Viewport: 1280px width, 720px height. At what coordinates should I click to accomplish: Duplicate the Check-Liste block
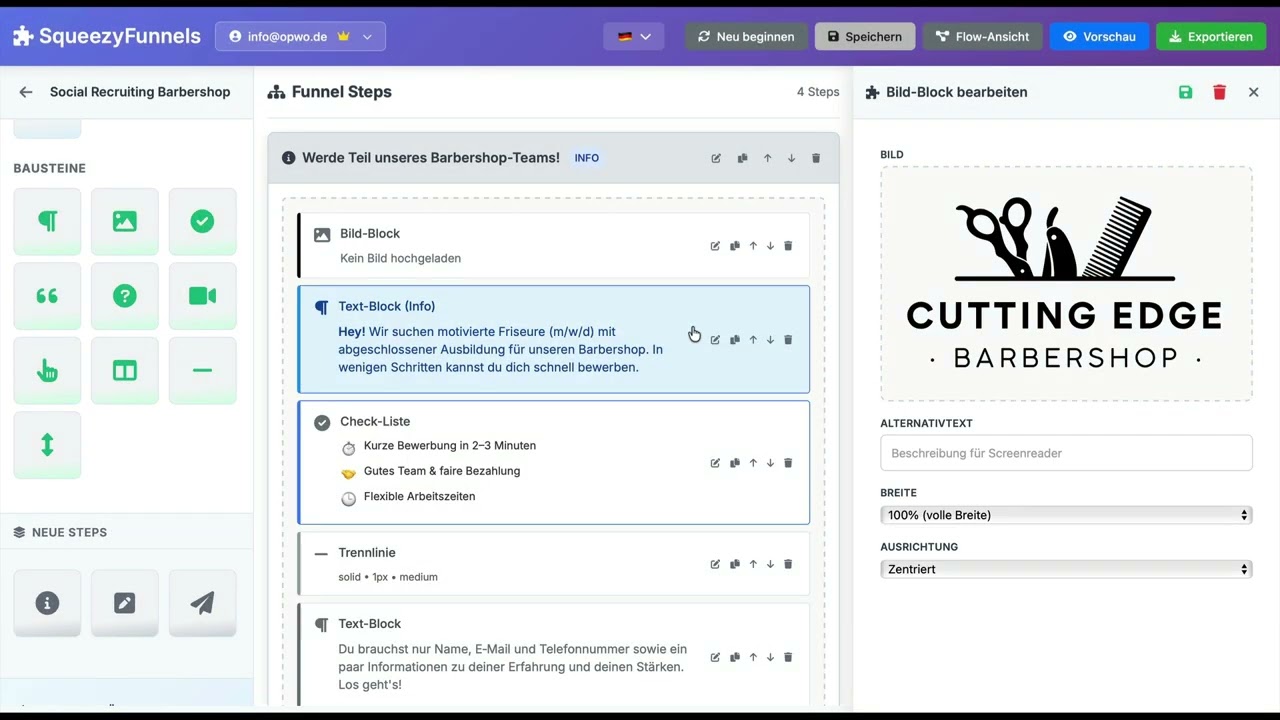point(734,463)
